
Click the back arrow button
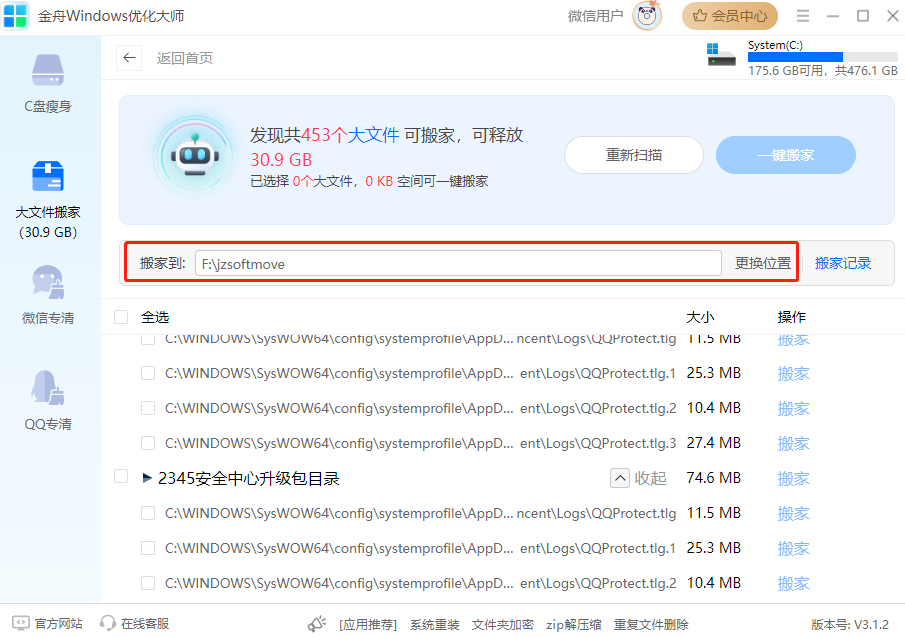(129, 58)
